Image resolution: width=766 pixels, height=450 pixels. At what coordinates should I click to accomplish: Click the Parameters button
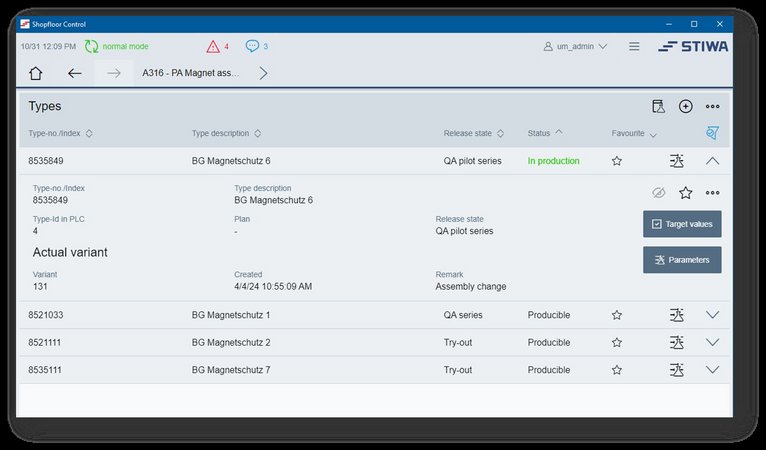[x=682, y=260]
